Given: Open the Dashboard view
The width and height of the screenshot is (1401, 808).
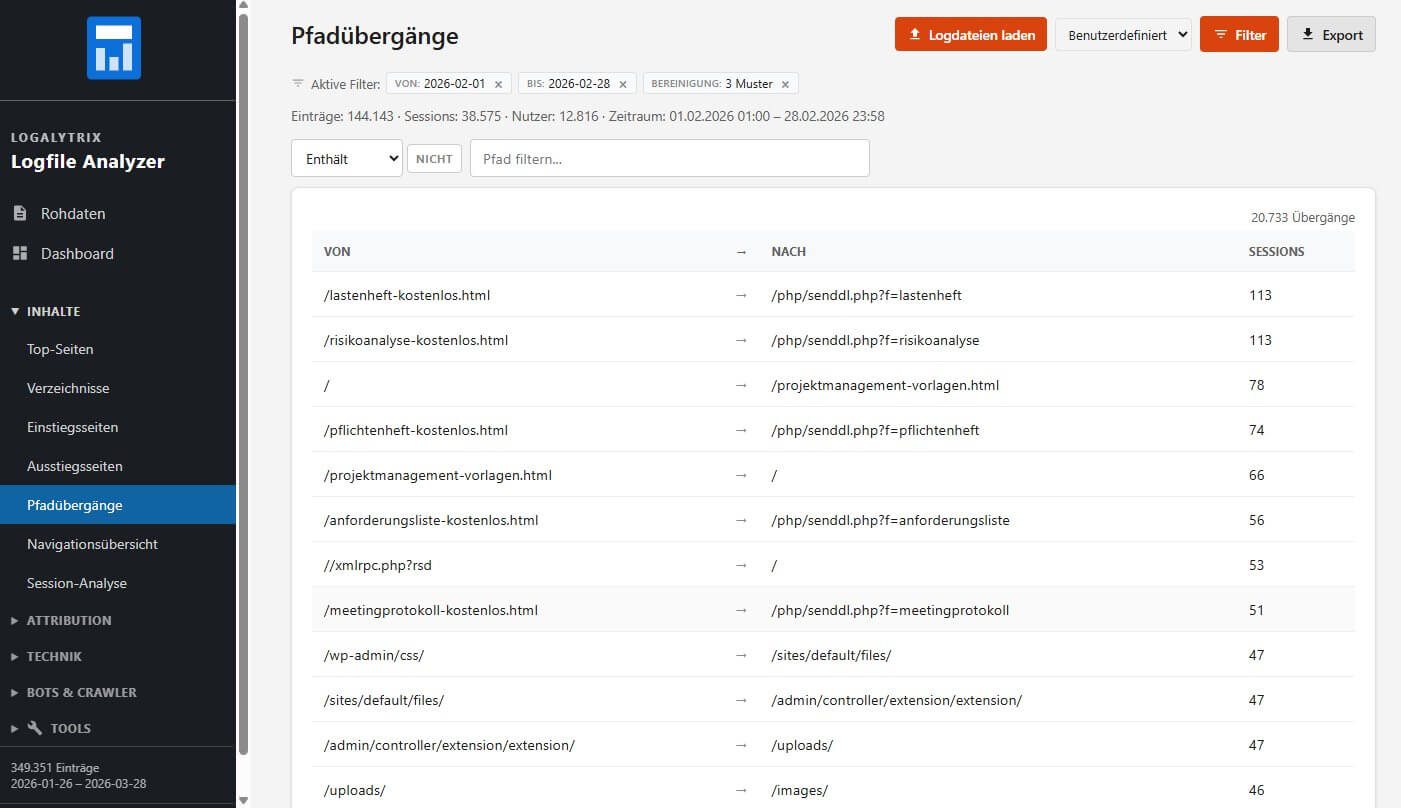Looking at the screenshot, I should pos(76,253).
